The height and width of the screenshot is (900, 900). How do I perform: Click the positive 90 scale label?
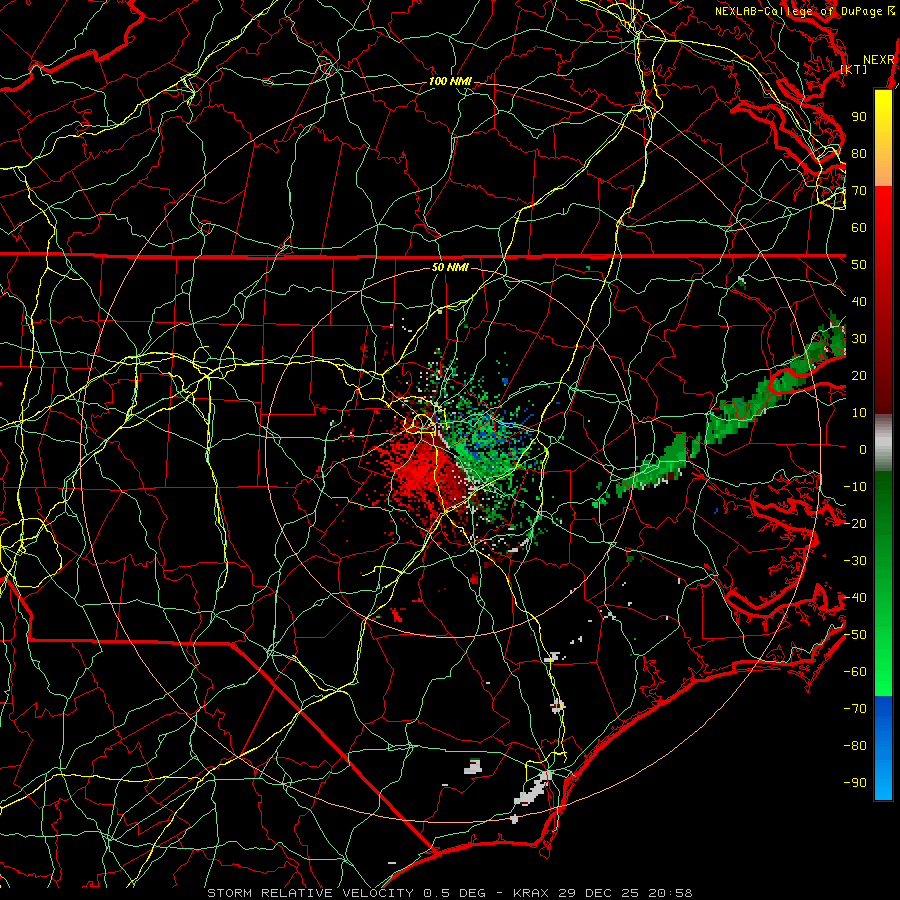click(x=859, y=116)
